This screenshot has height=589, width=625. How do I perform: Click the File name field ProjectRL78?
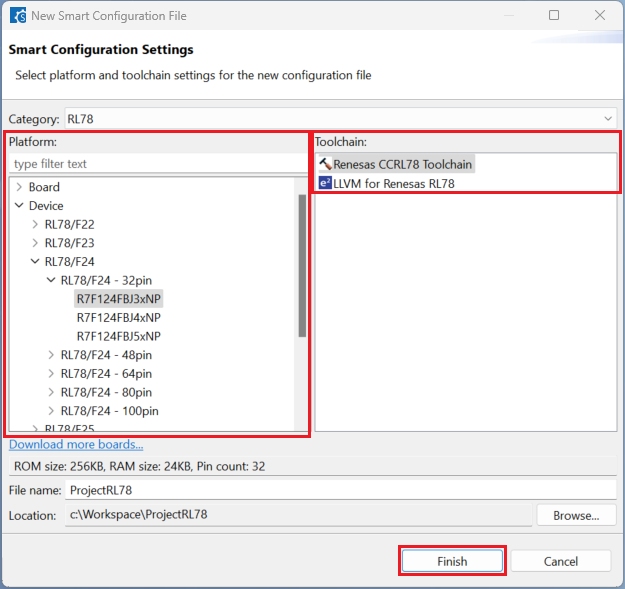click(x=341, y=490)
